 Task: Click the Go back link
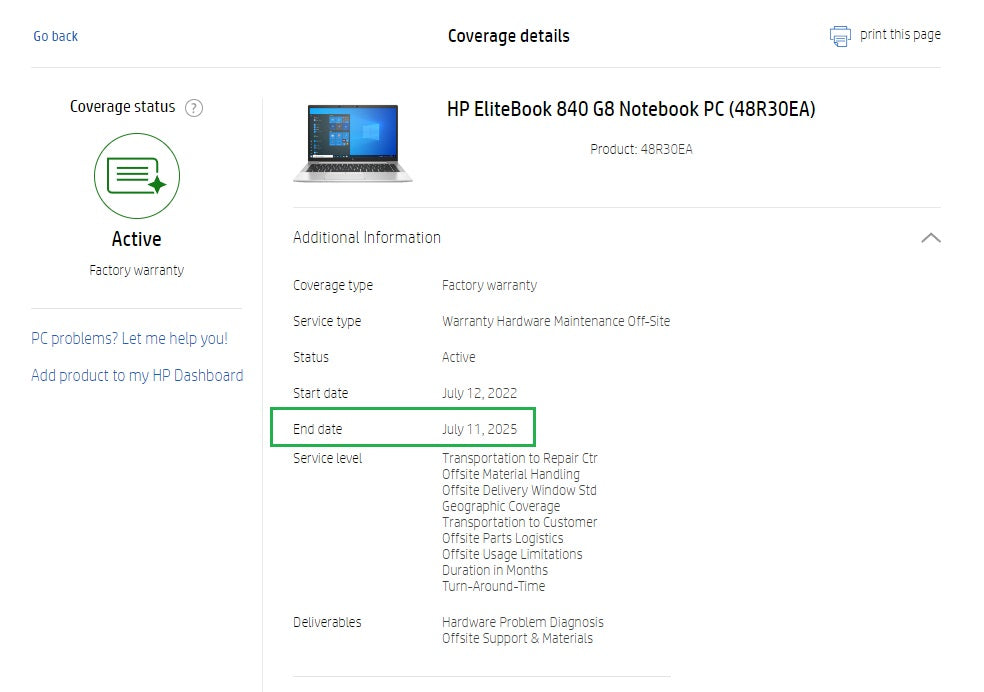(55, 36)
